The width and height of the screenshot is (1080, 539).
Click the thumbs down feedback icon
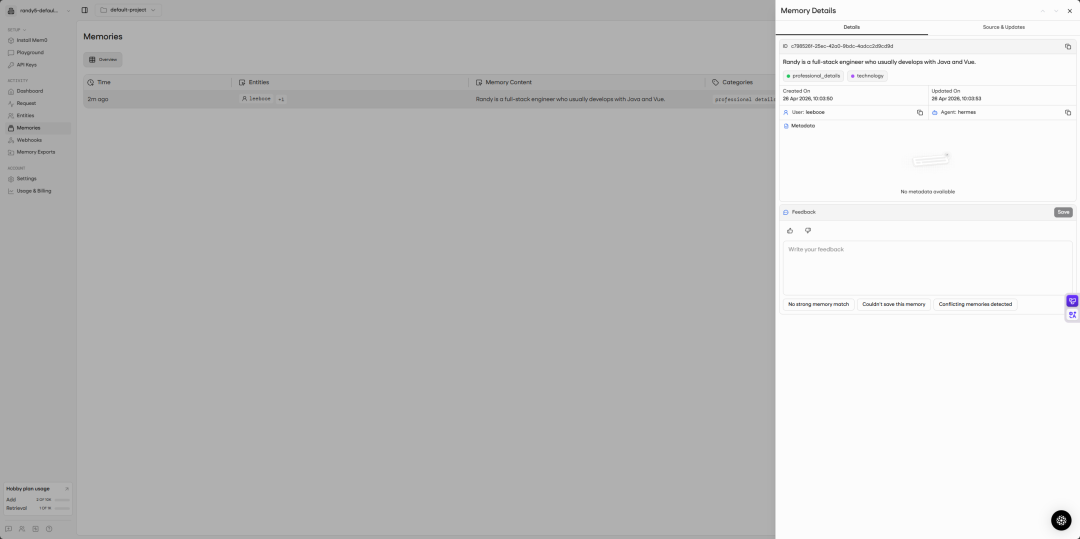(x=808, y=230)
